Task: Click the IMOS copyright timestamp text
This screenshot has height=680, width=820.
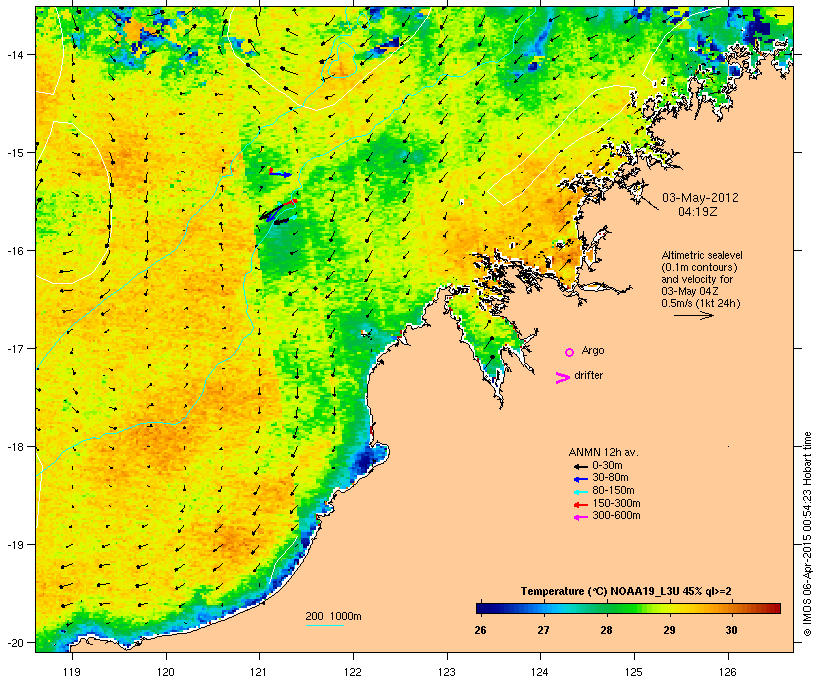Action: coord(807,534)
